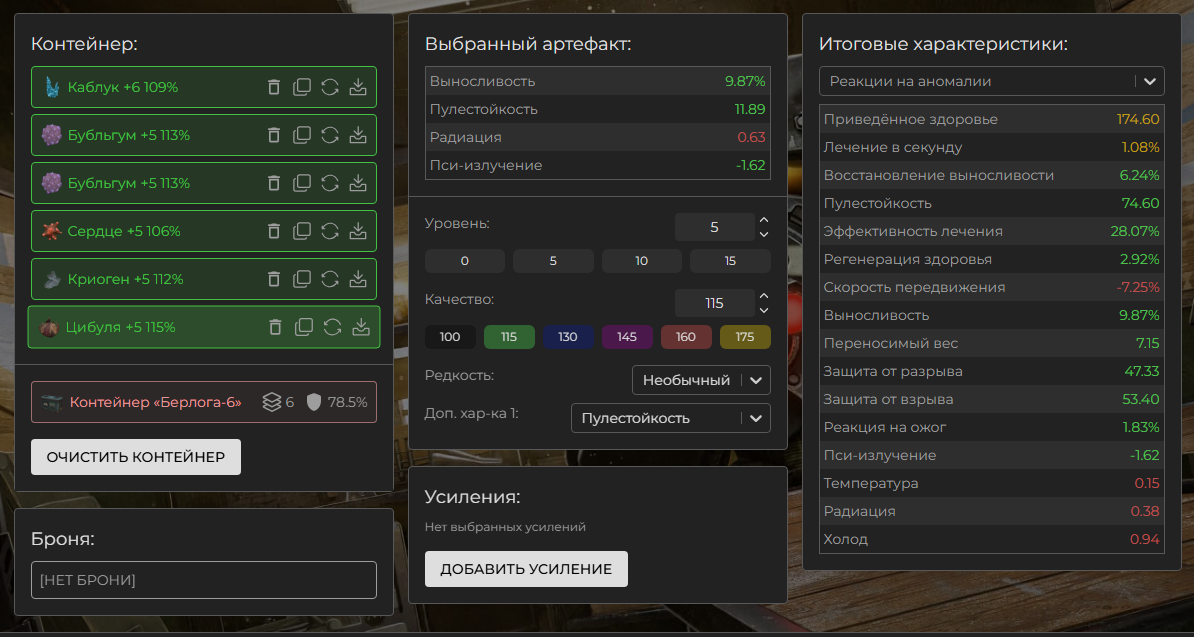Choose the purple 145 quality swatch
1194x637 pixels.
coord(627,337)
